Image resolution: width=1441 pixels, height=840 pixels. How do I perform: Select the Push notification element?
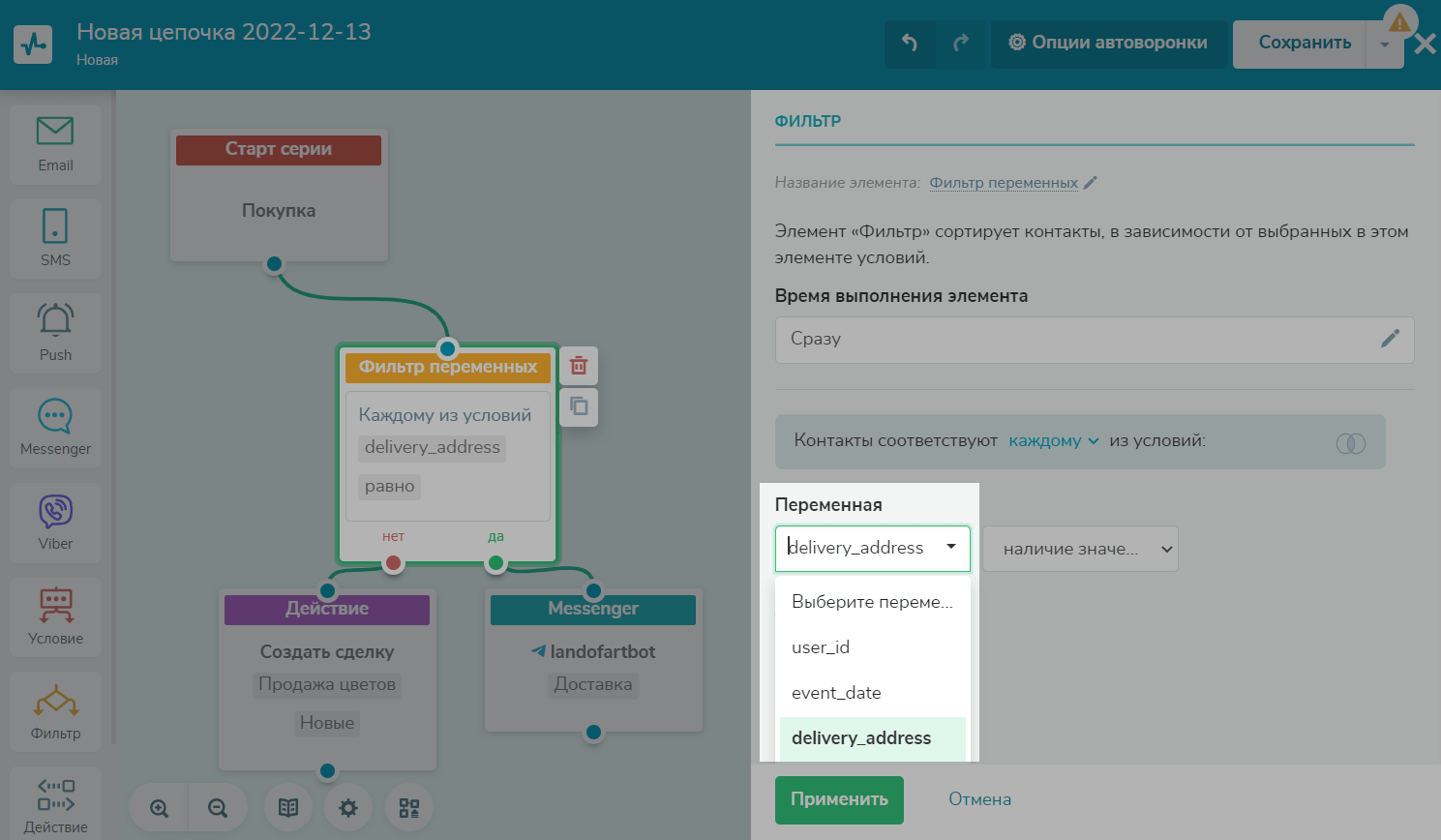click(55, 333)
